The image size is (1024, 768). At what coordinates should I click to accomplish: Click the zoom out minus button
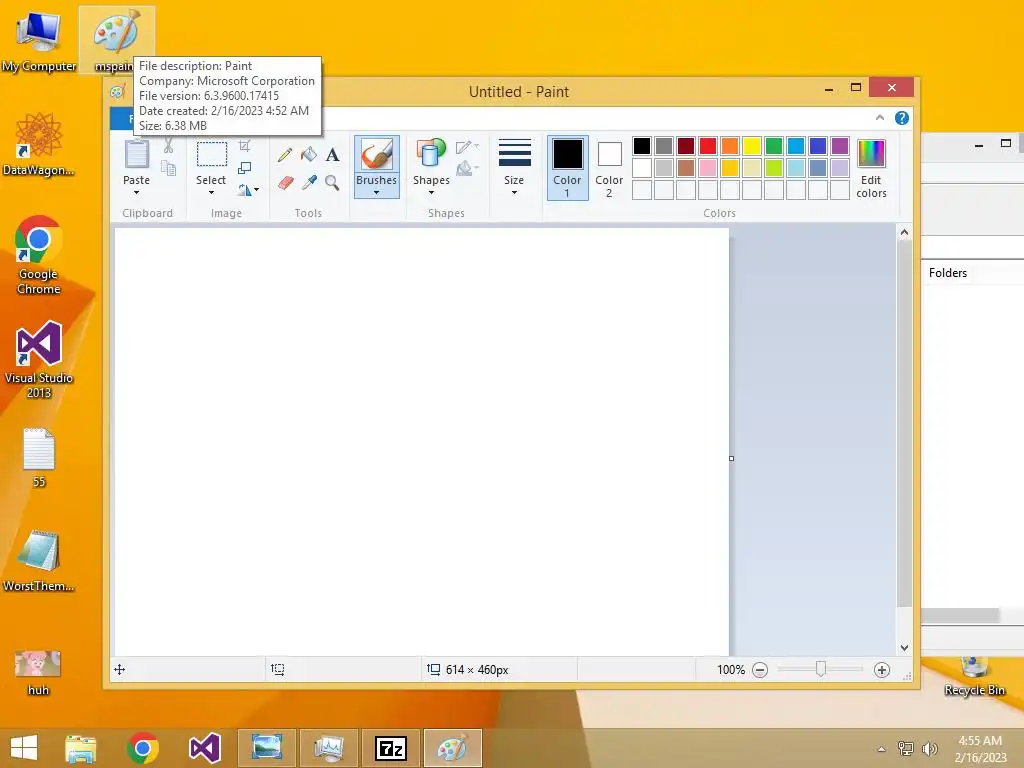pos(760,670)
